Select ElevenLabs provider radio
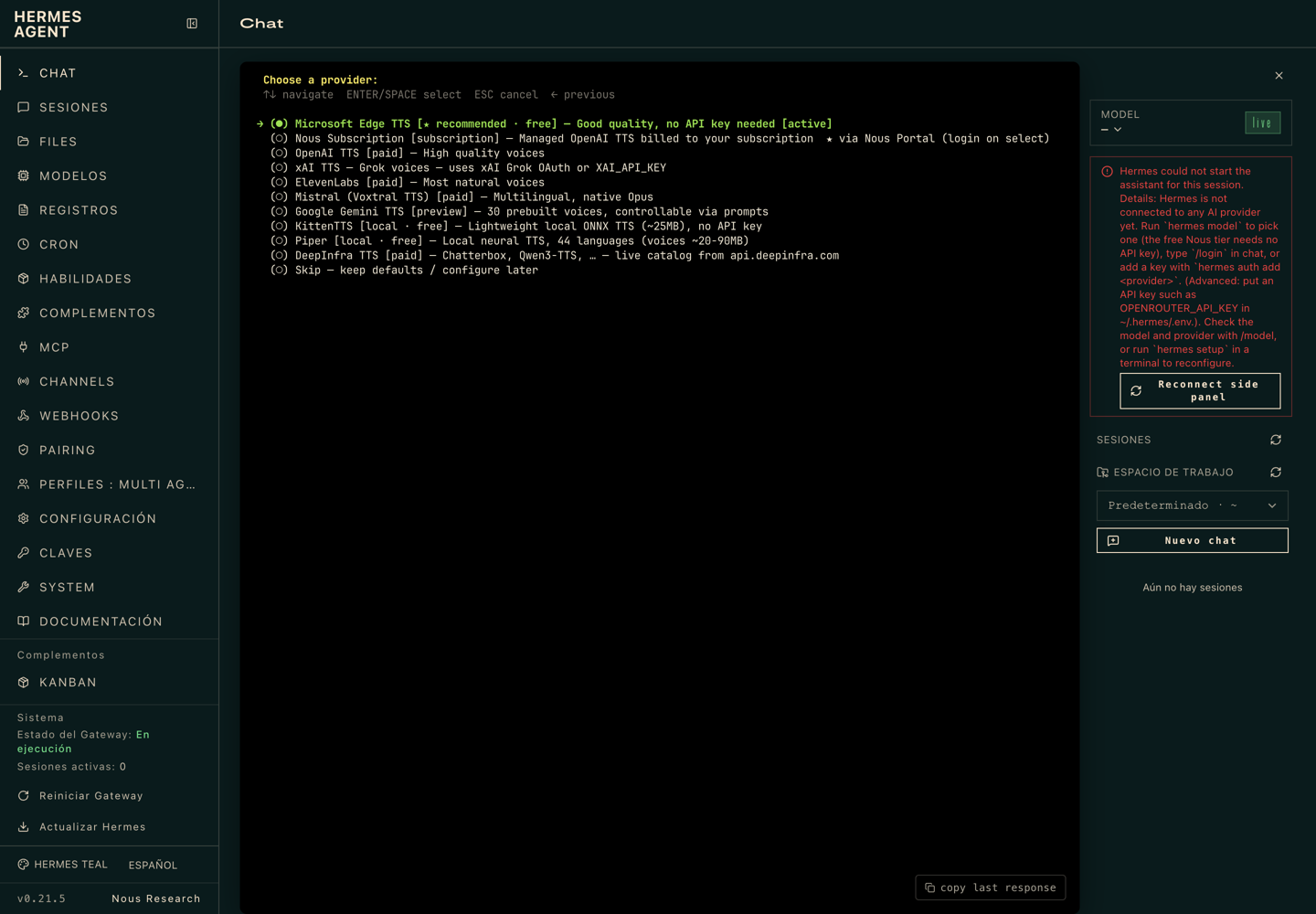1316x914 pixels. pyautogui.click(x=280, y=183)
